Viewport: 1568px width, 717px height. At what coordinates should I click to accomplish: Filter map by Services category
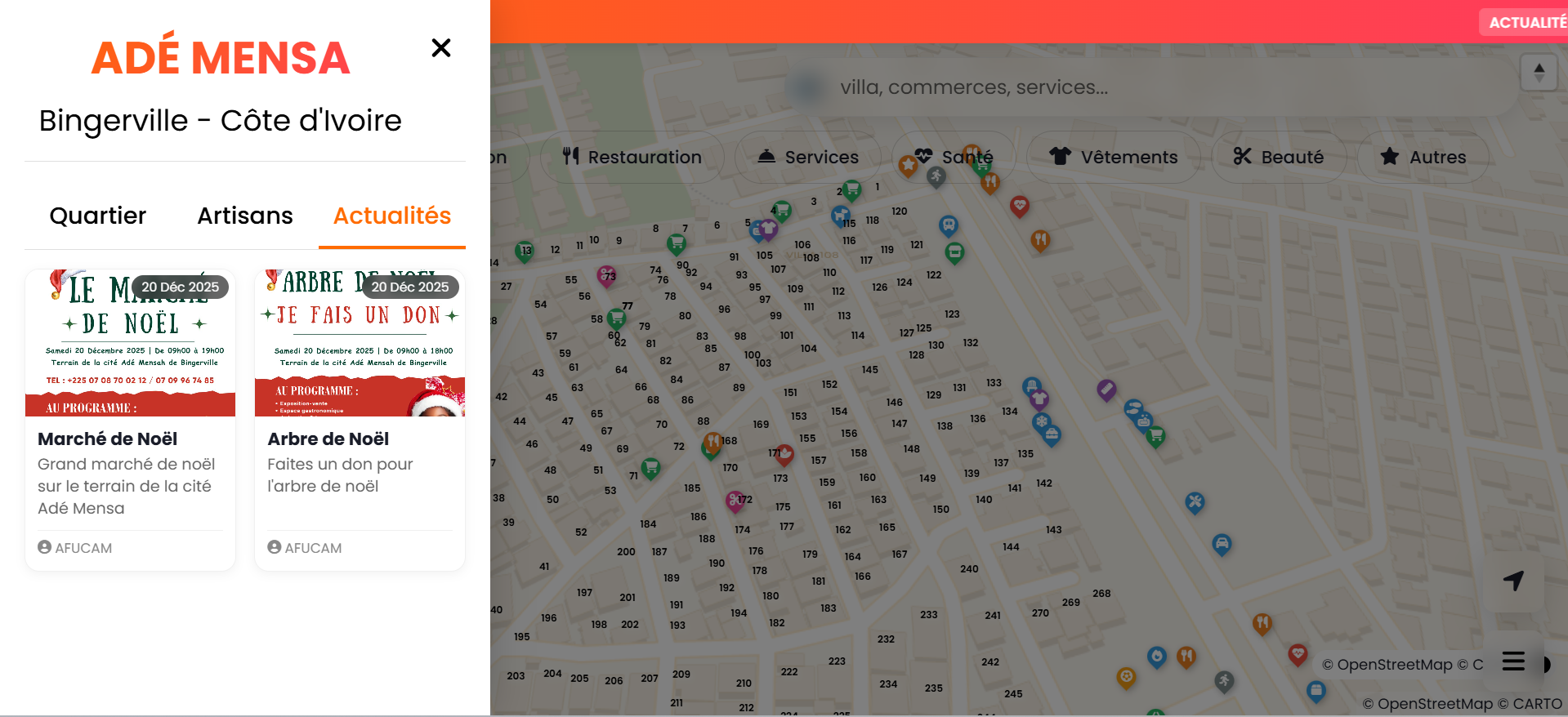808,157
